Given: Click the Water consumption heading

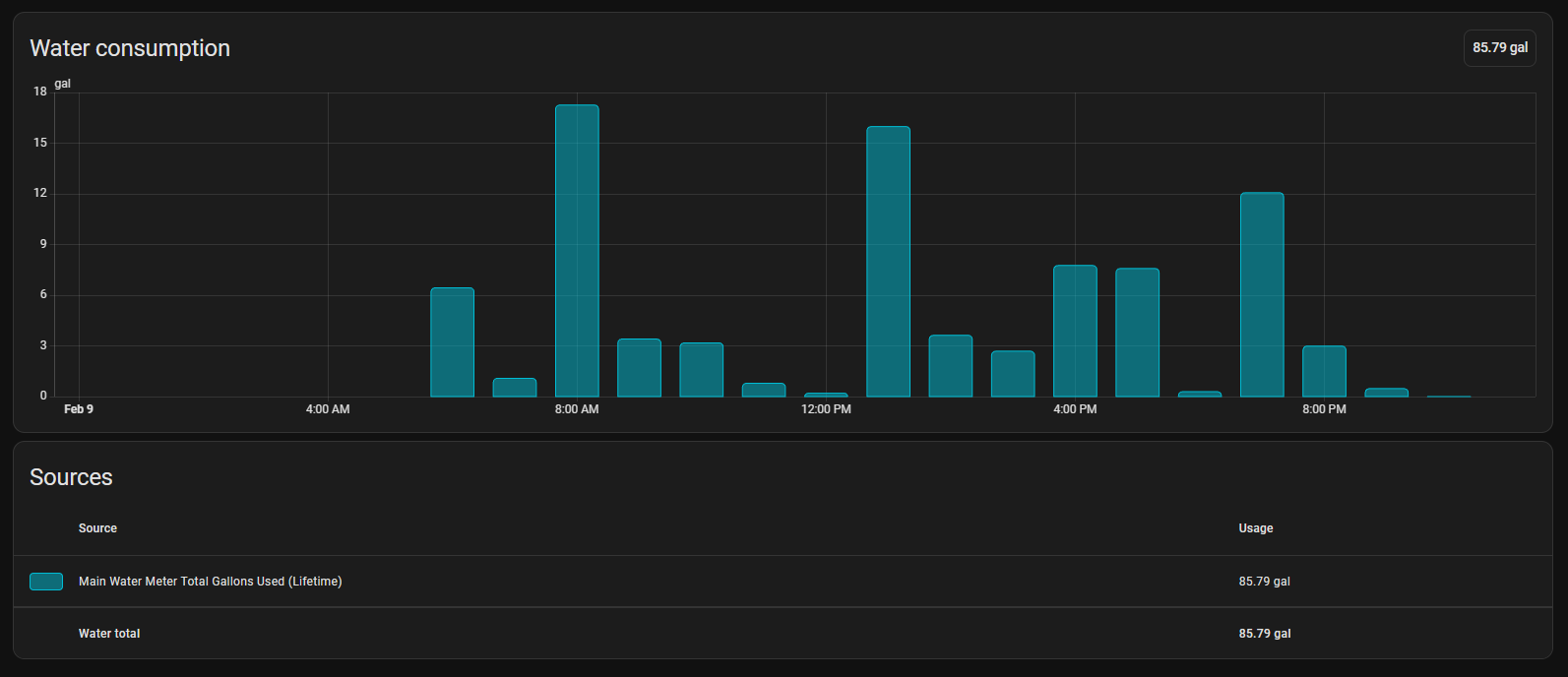Looking at the screenshot, I should pos(130,48).
